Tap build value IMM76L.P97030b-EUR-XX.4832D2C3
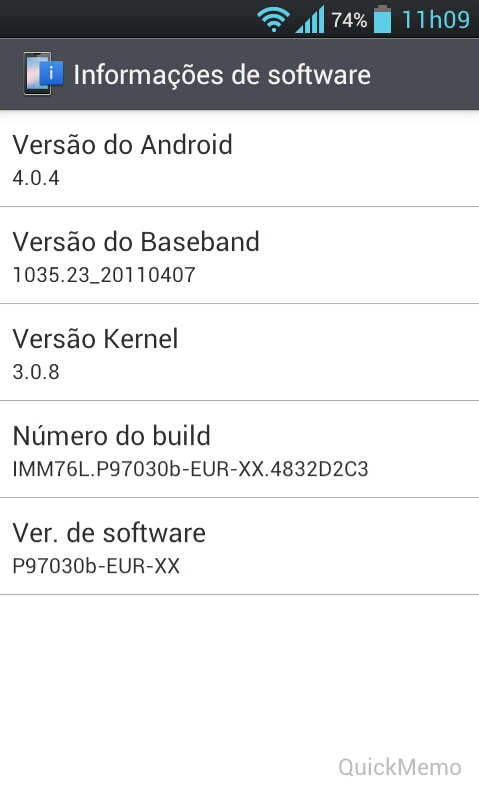Image resolution: width=479 pixels, height=799 pixels. pyautogui.click(x=190, y=469)
